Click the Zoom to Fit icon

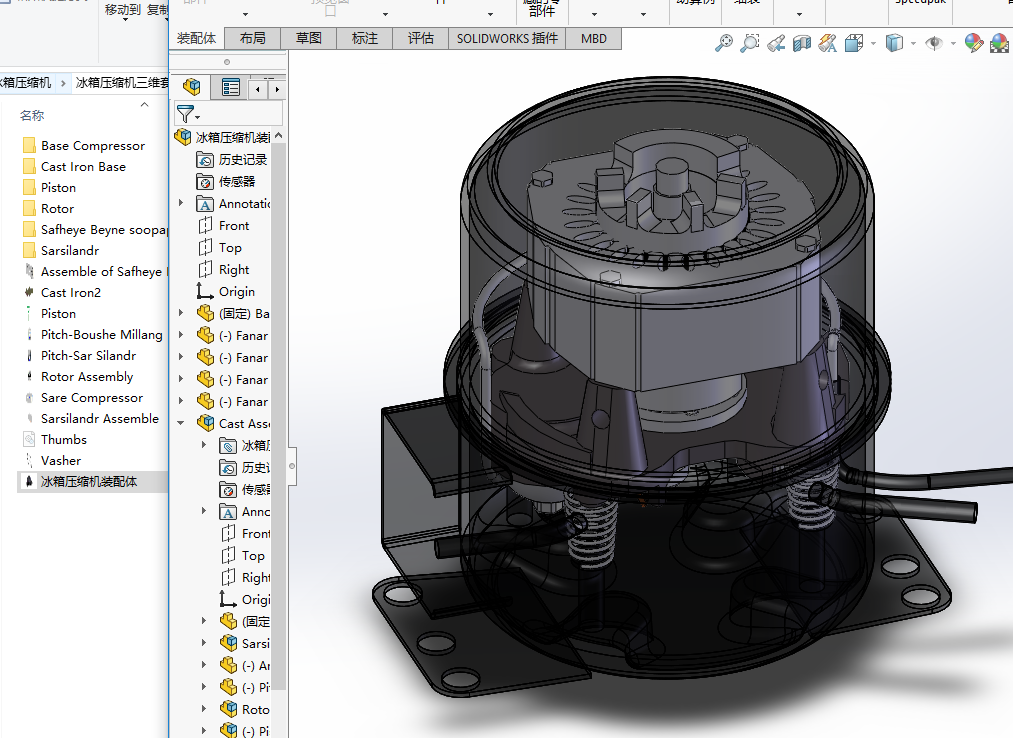[724, 43]
